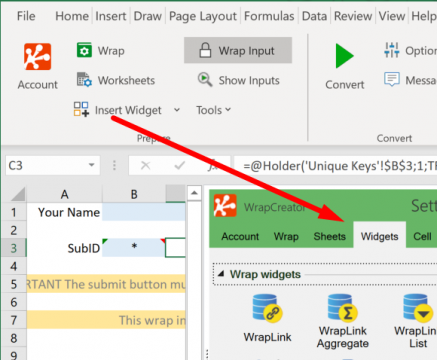
Task: Collapse the Wrap widgets section
Action: point(221,274)
